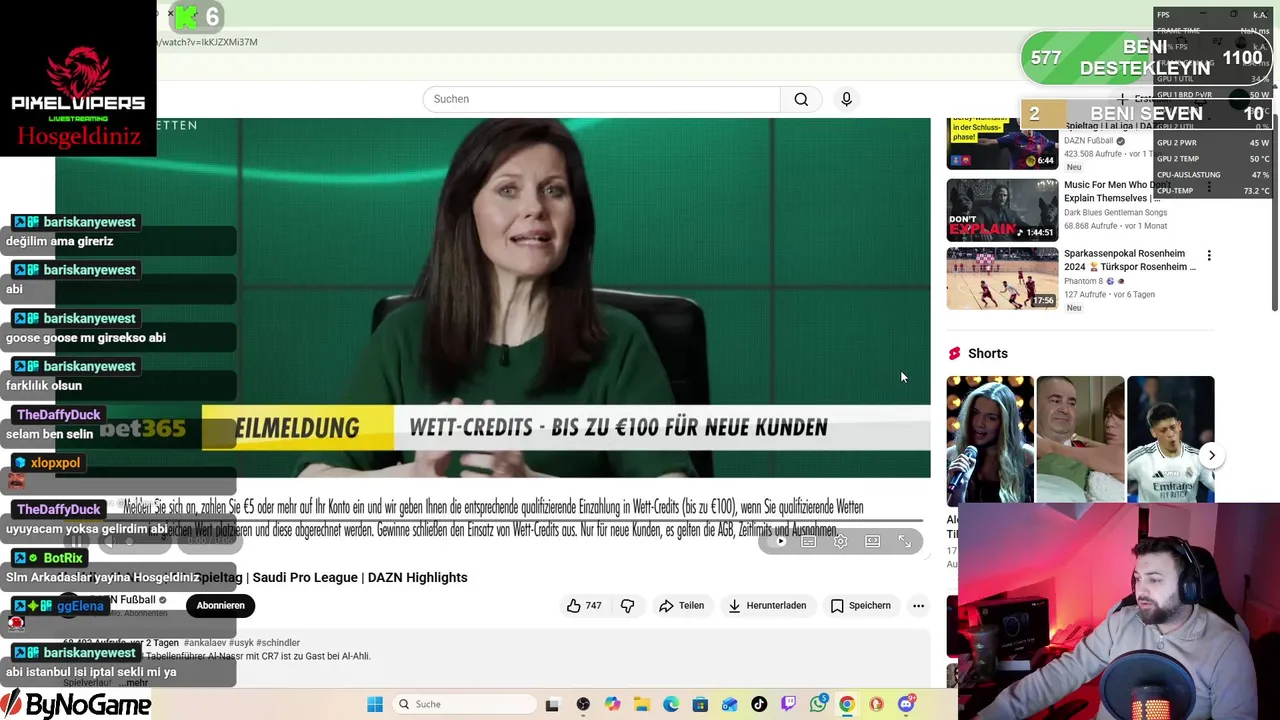Open the Short with the Real Madrid player
1280x720 pixels.
tap(1170, 440)
